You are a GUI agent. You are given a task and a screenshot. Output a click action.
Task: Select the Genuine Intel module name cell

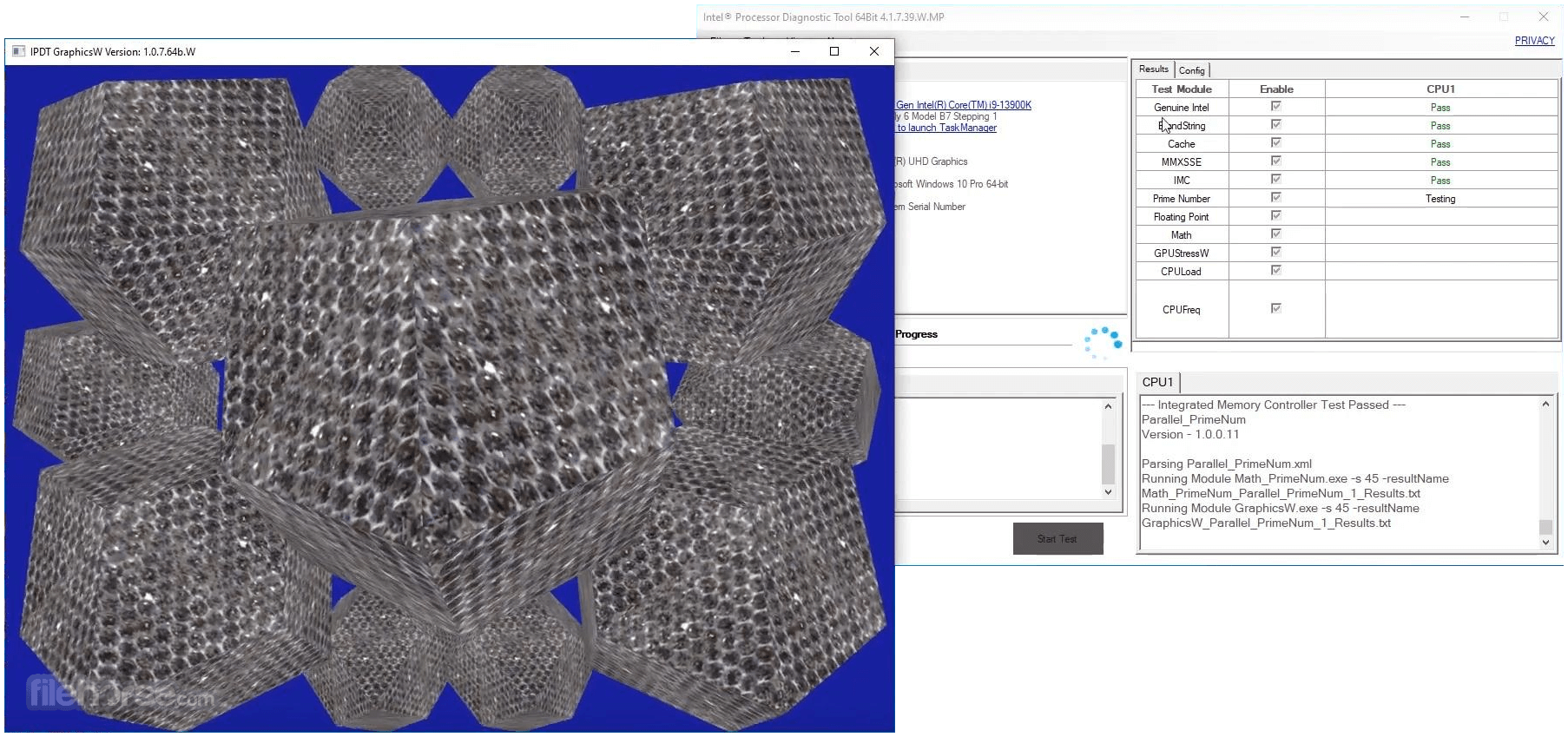[1182, 108]
